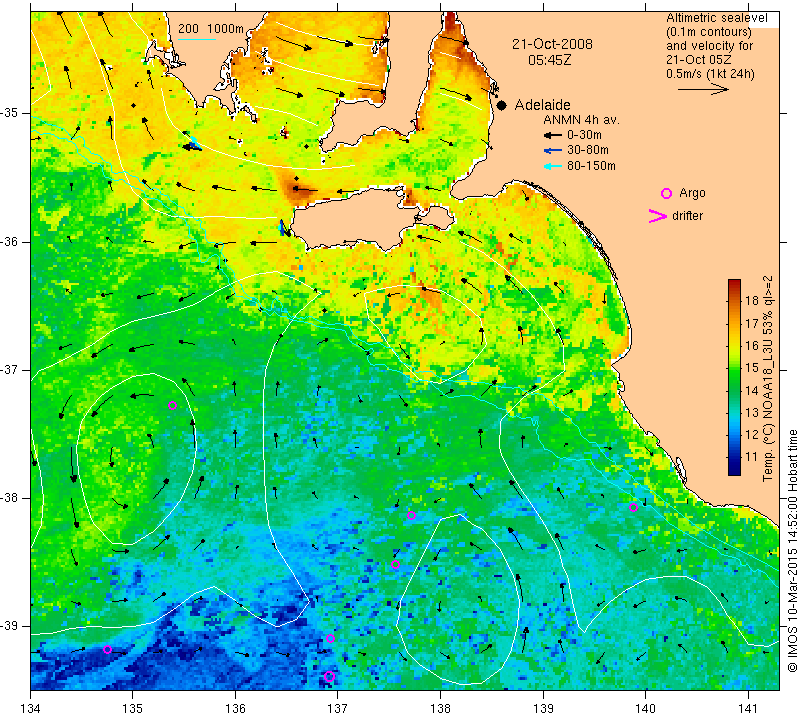This screenshot has width=800, height=720.
Task: Click the dark red top of the temperature colorbar
Action: [x=734, y=284]
